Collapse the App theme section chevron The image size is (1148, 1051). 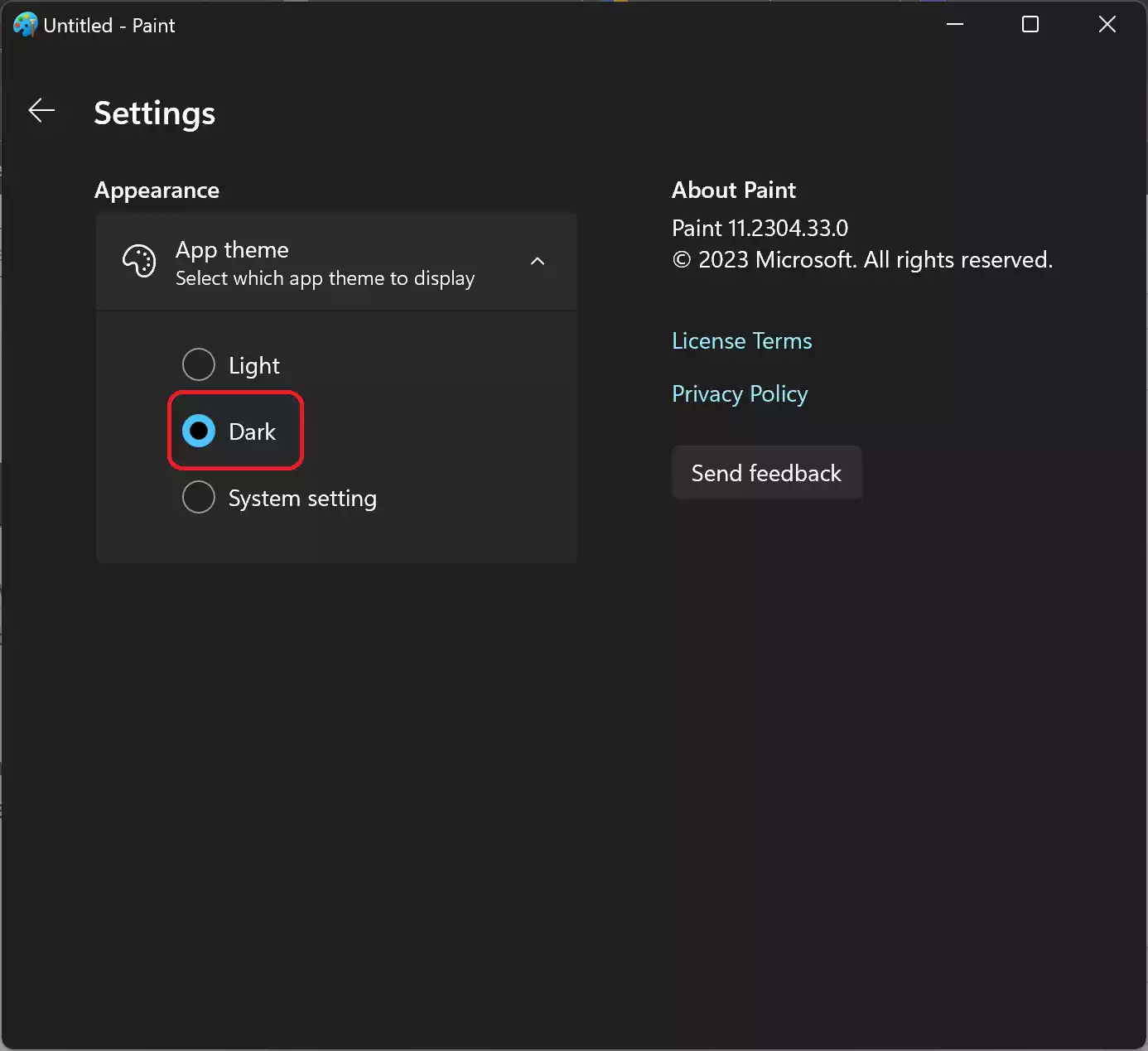pos(538,261)
